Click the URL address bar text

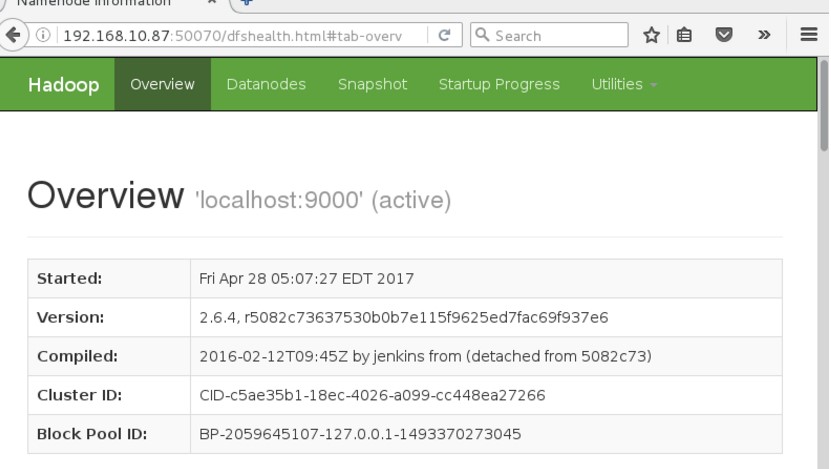click(232, 36)
